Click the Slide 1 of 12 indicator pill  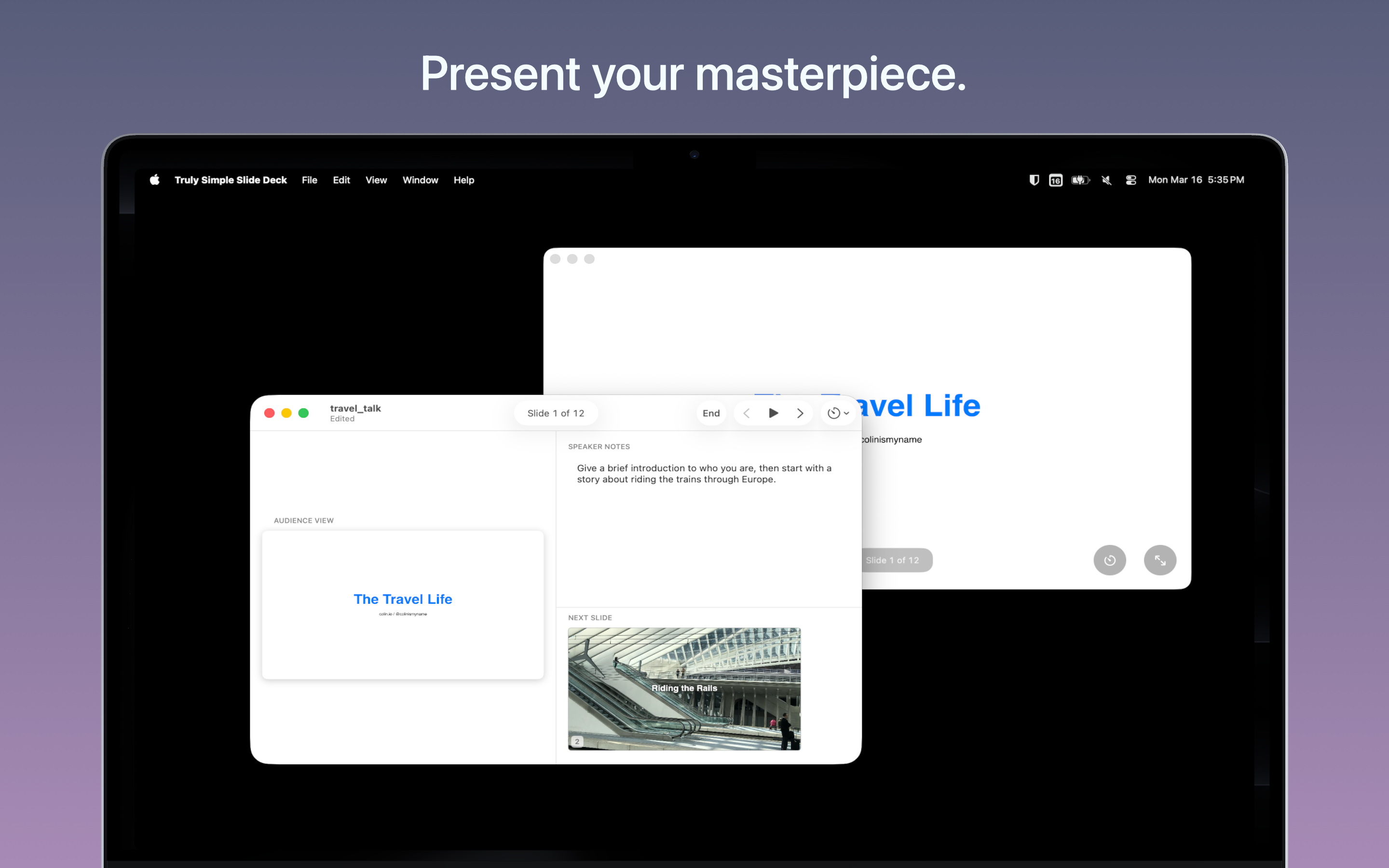point(556,413)
